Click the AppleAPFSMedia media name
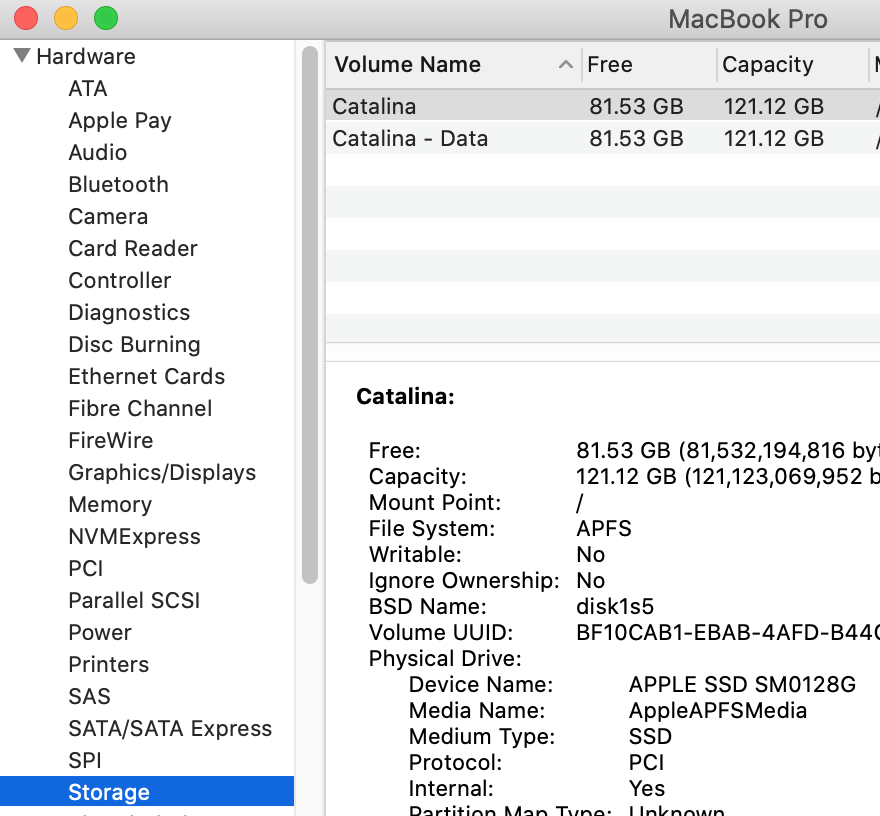Viewport: 880px width, 816px height. coord(718,710)
